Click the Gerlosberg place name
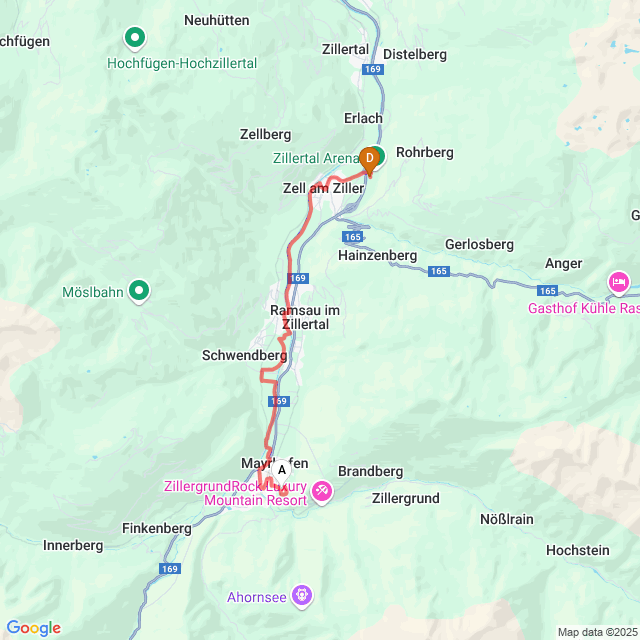 (479, 244)
